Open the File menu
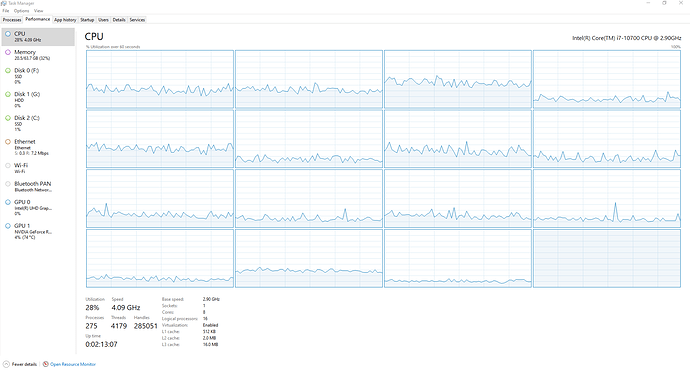690x373 pixels. [6, 11]
